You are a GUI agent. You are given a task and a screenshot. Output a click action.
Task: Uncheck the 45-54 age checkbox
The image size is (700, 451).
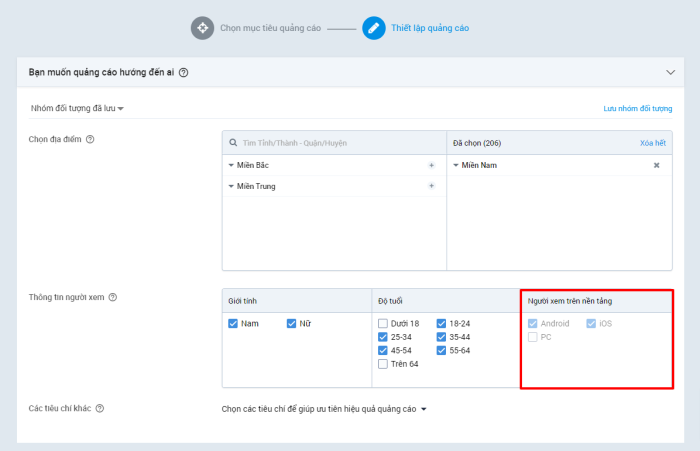(383, 351)
